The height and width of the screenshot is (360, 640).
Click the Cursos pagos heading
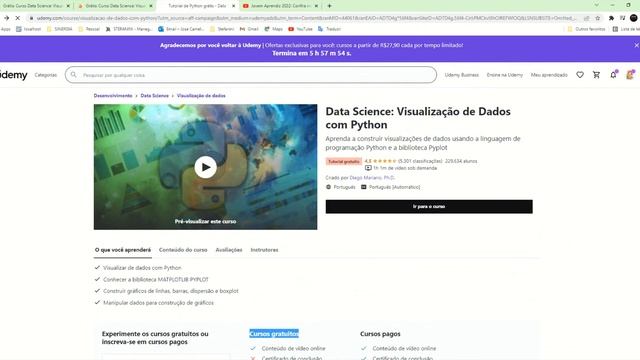[380, 333]
